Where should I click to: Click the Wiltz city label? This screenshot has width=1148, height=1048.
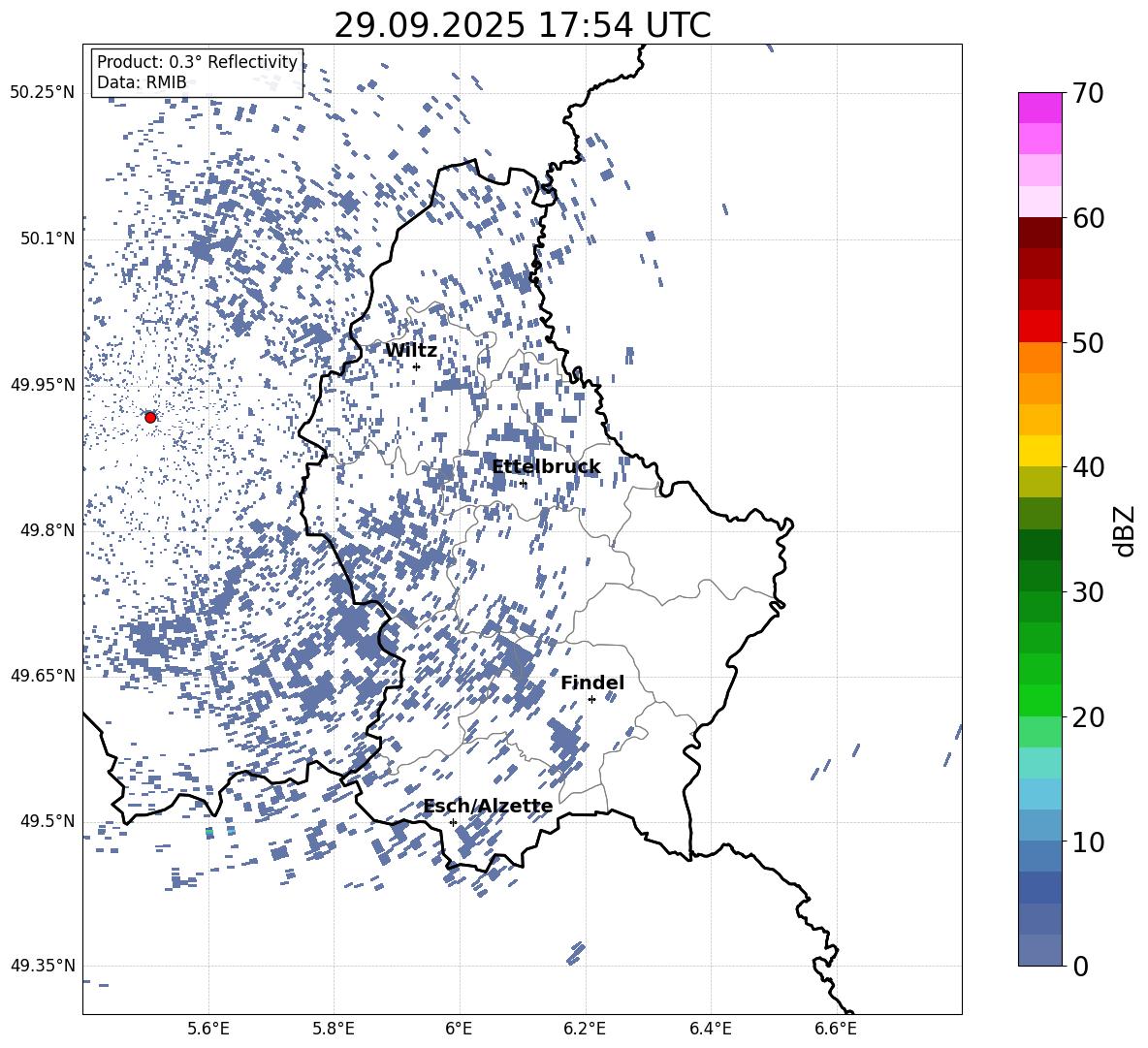tap(411, 351)
